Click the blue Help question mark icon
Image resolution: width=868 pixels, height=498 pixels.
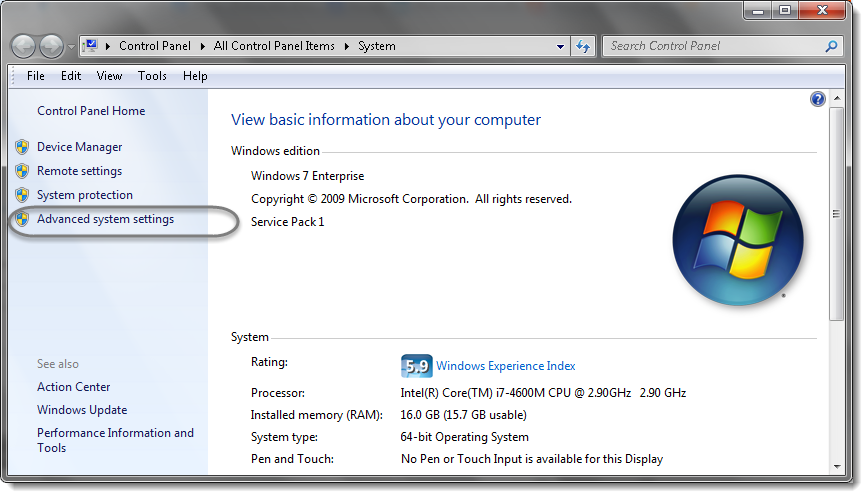click(818, 99)
